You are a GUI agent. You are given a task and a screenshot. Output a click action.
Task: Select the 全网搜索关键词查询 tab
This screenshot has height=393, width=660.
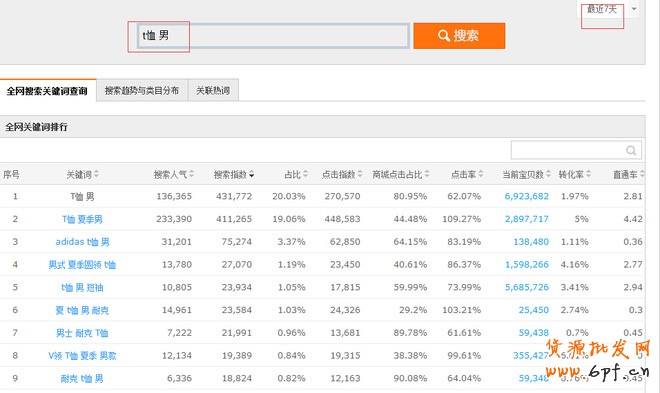(x=47, y=91)
